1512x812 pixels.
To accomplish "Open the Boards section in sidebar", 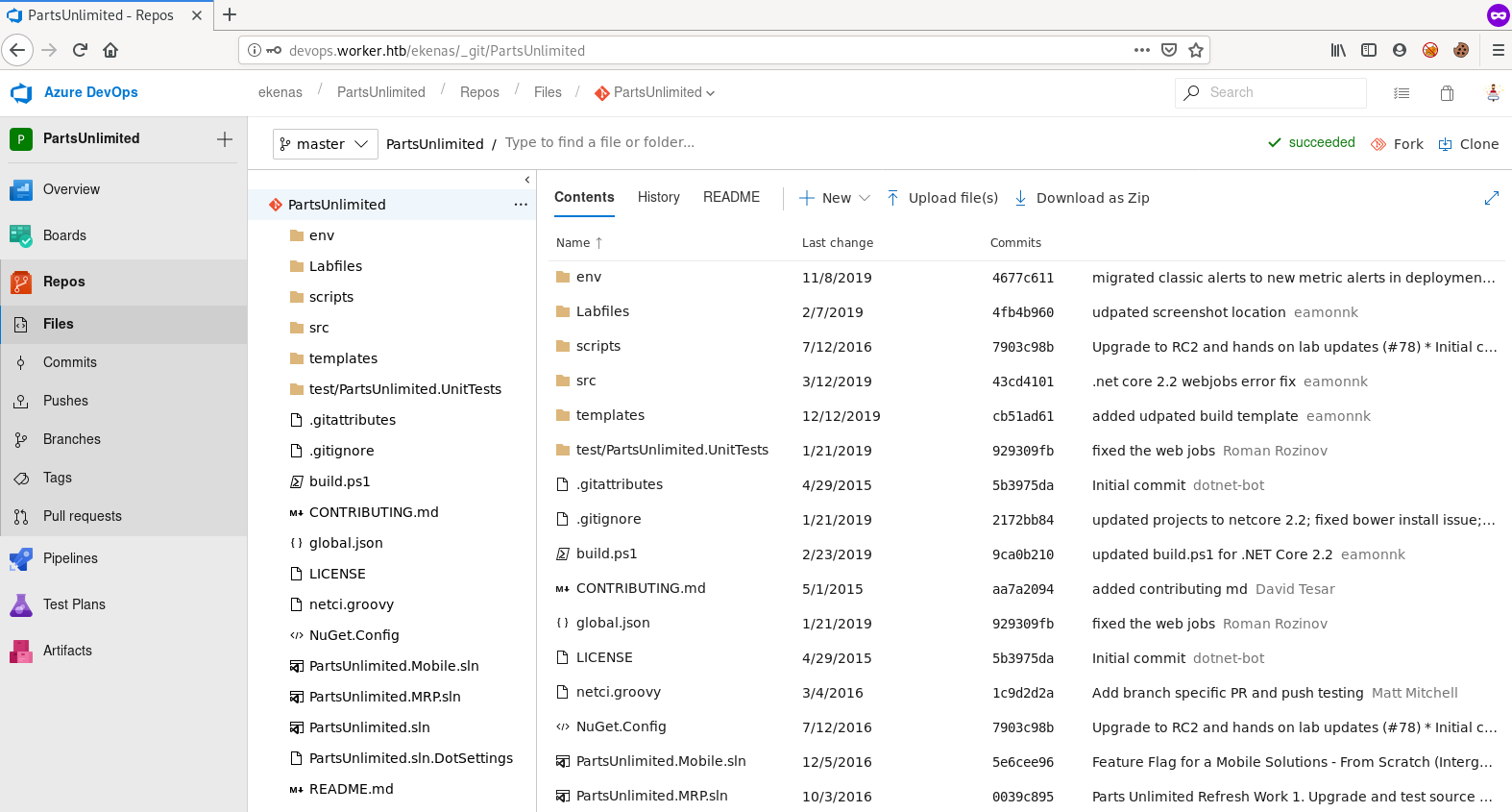I will tap(64, 235).
